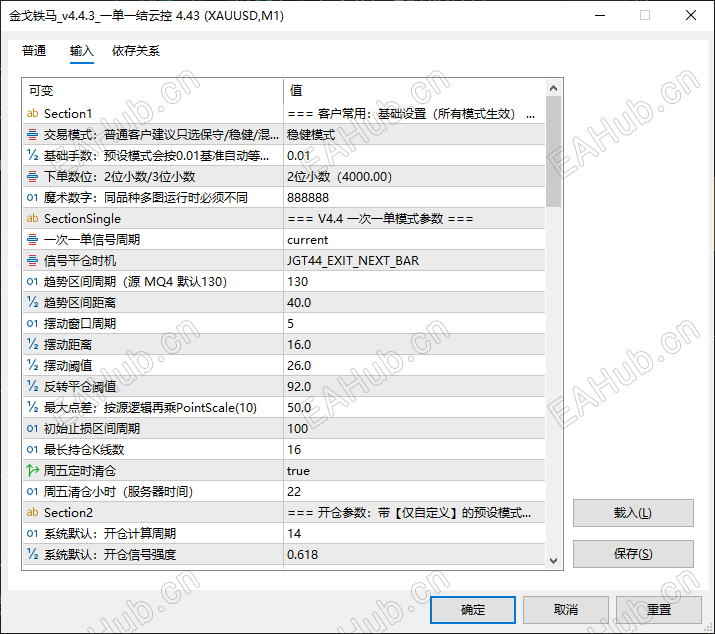Screen dimensions: 715x634
Task: Click the ½ icon beside 趋势区间距离
Action: pyautogui.click(x=32, y=302)
